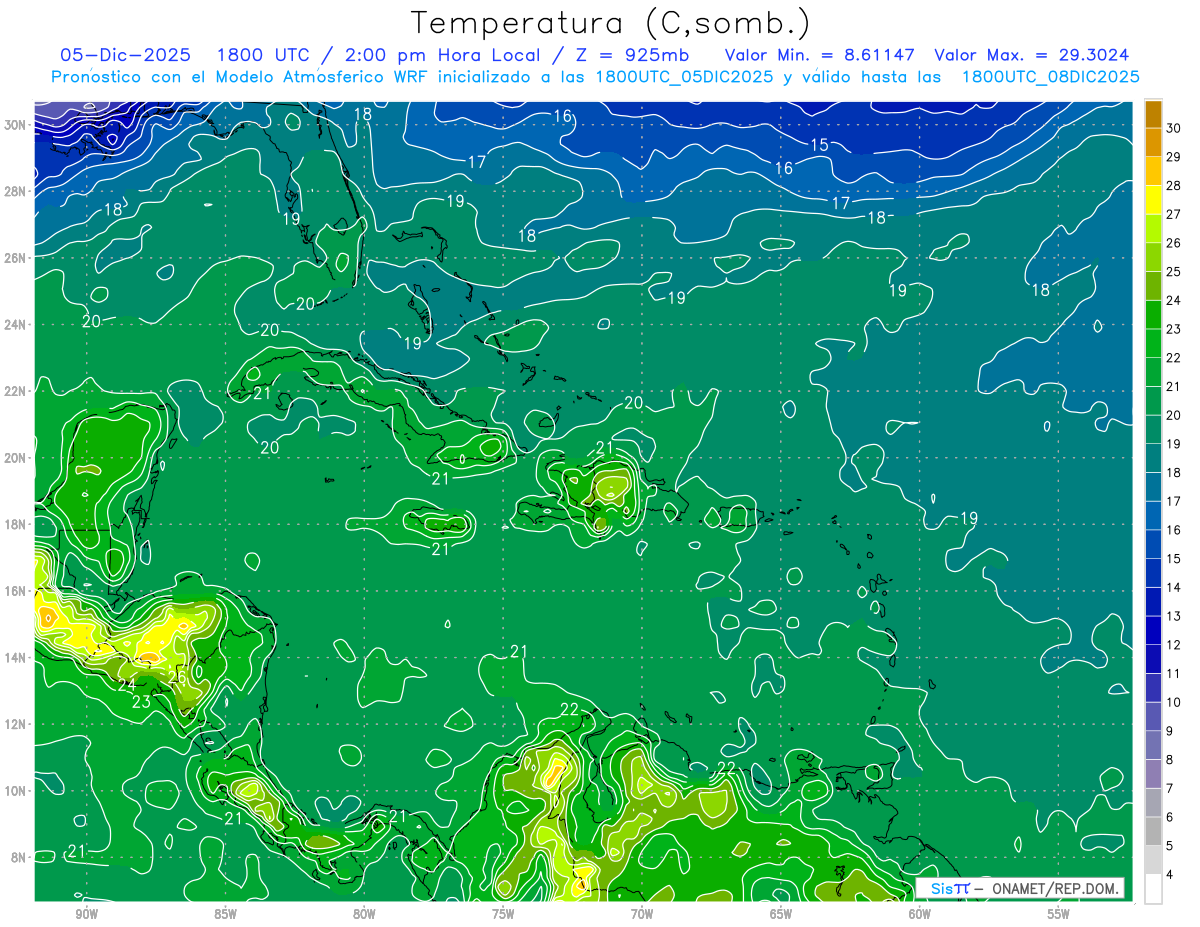Click the contour label 23 over Central America
1200x927 pixels.
[141, 702]
